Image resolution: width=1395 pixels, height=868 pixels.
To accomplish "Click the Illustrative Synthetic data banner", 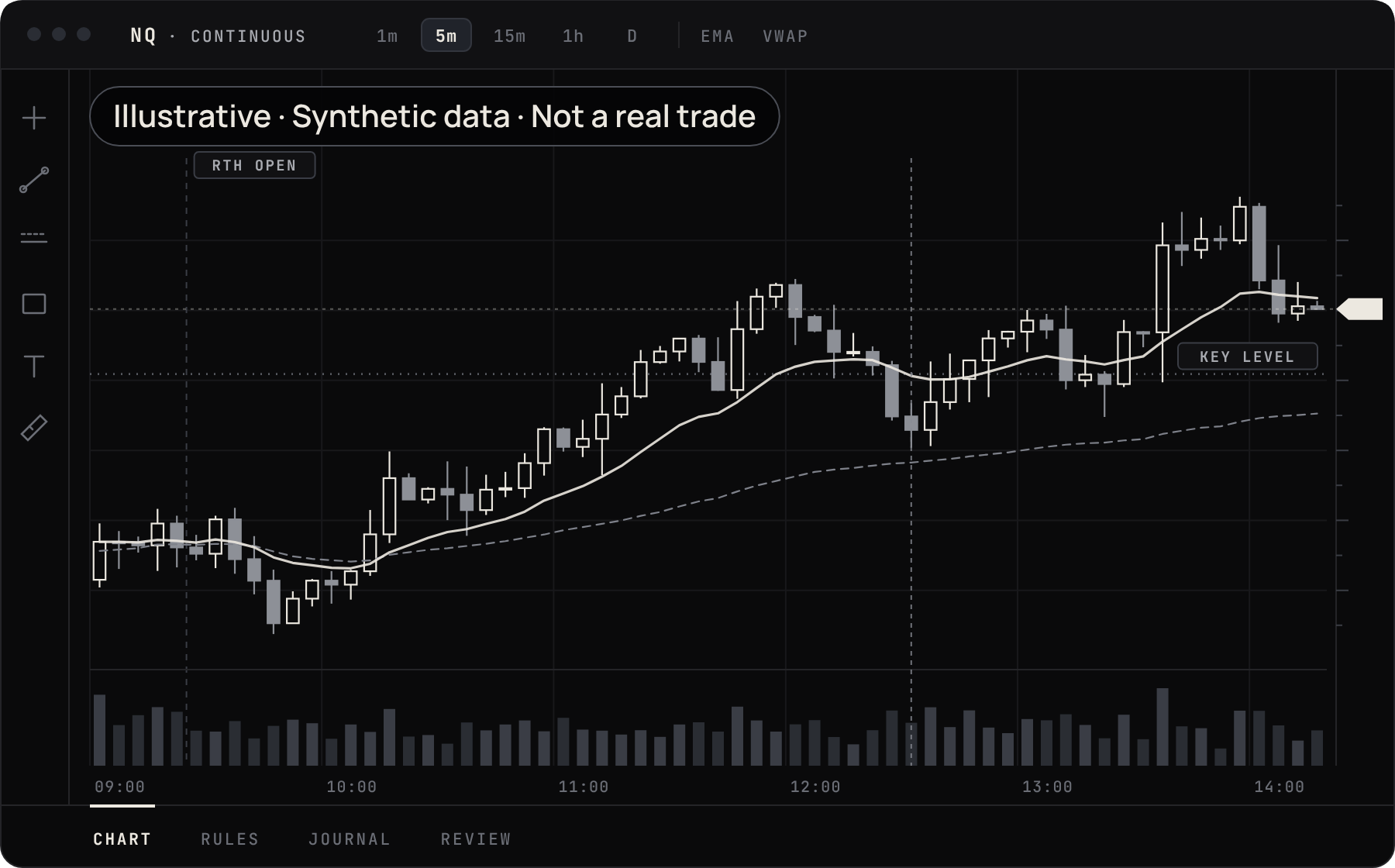I will coord(435,116).
